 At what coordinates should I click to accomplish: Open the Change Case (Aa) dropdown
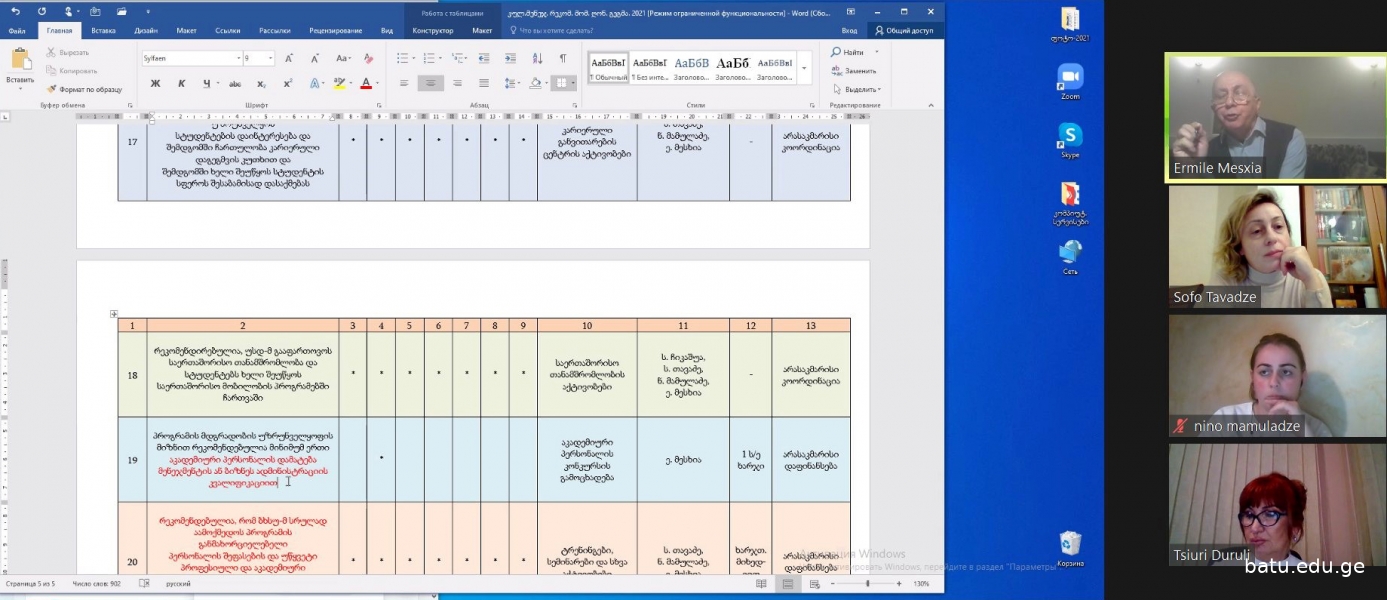(x=343, y=58)
